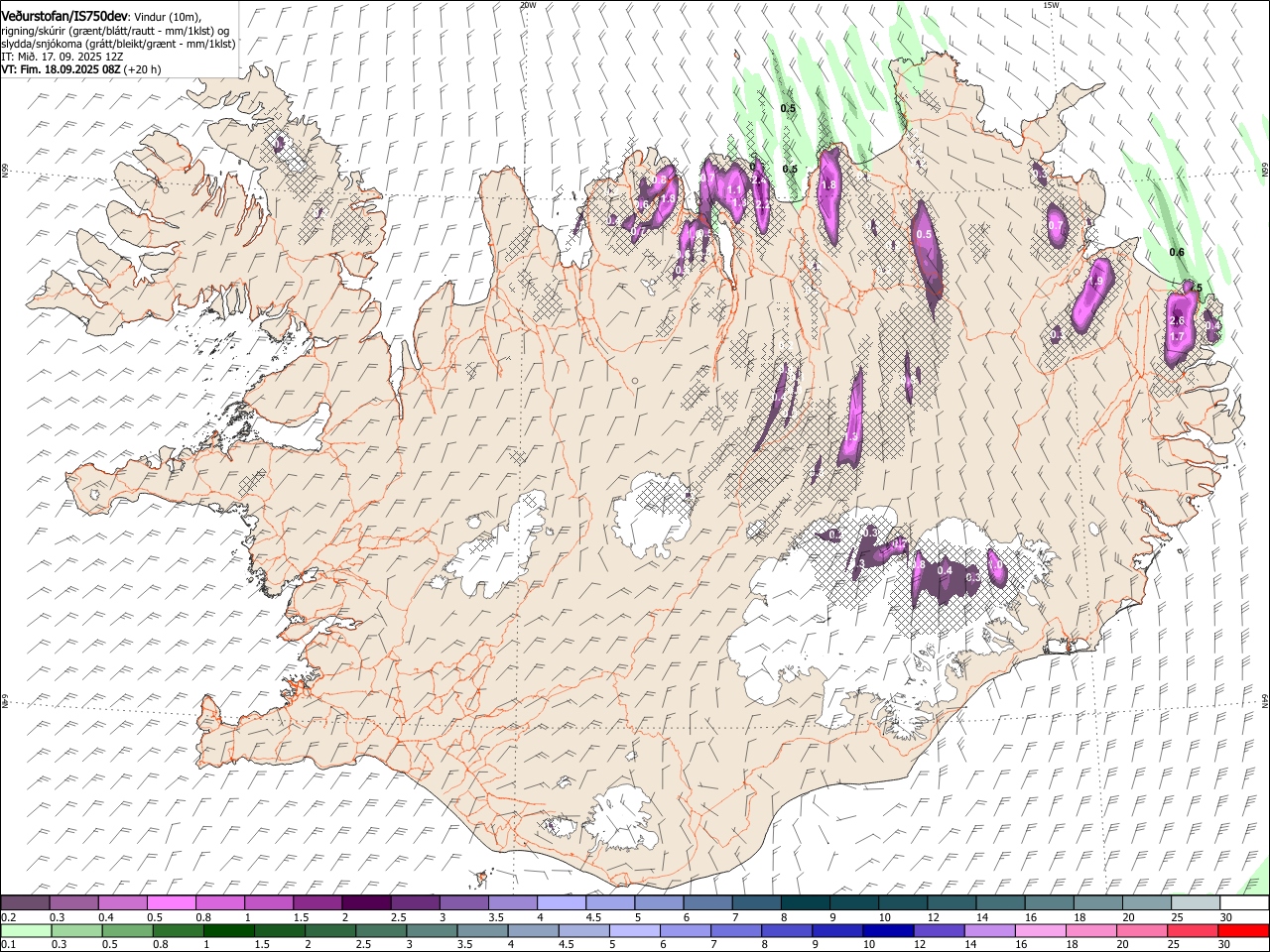Click the 2.4 value on the north coast
This screenshot has width=1270, height=952.
coord(758,180)
